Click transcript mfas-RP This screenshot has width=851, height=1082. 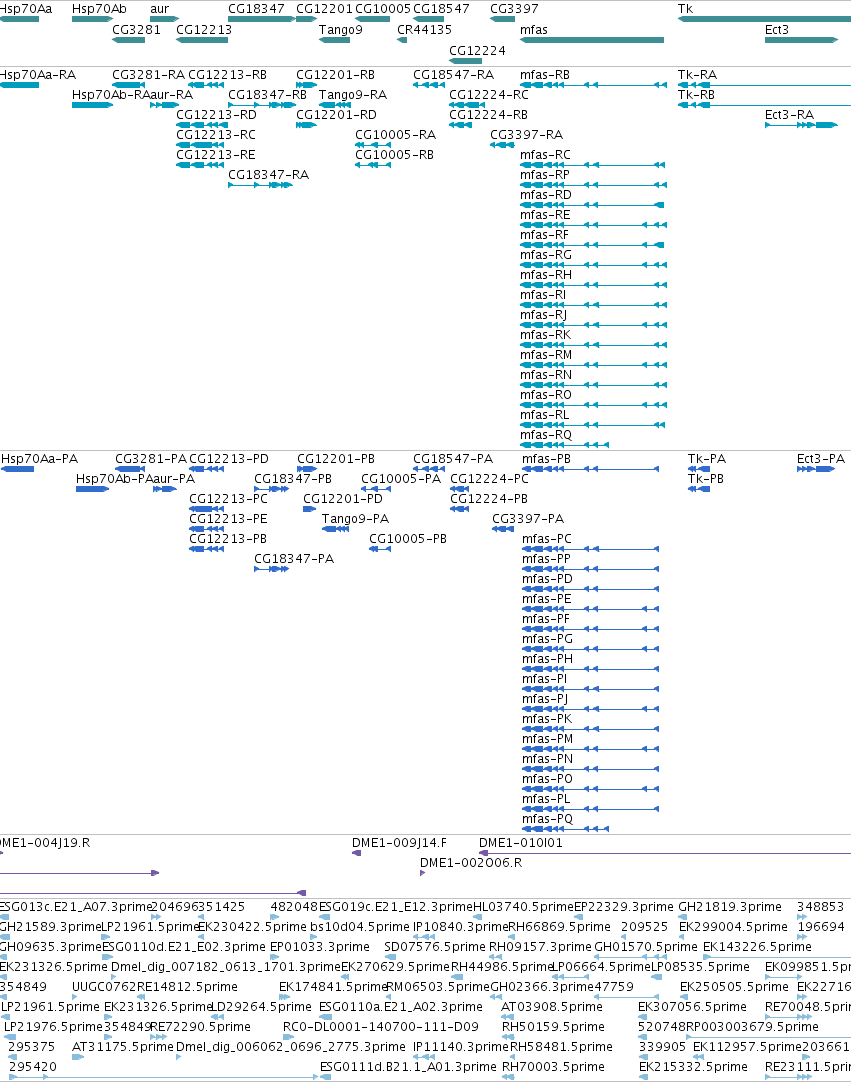click(594, 185)
